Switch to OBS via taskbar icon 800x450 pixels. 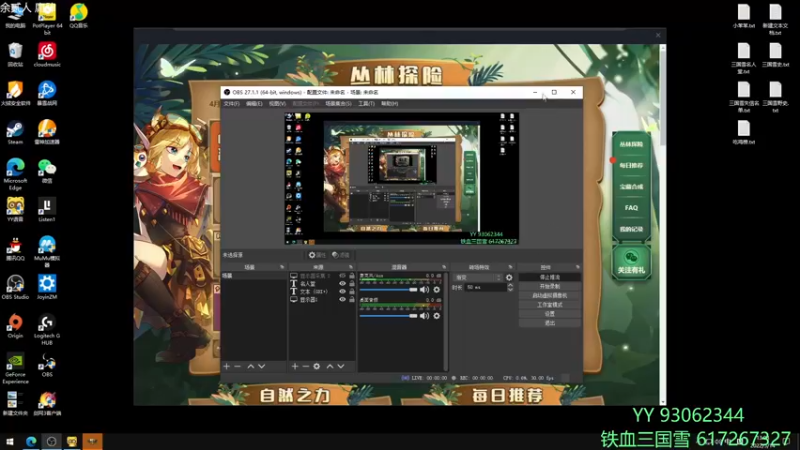(52, 441)
